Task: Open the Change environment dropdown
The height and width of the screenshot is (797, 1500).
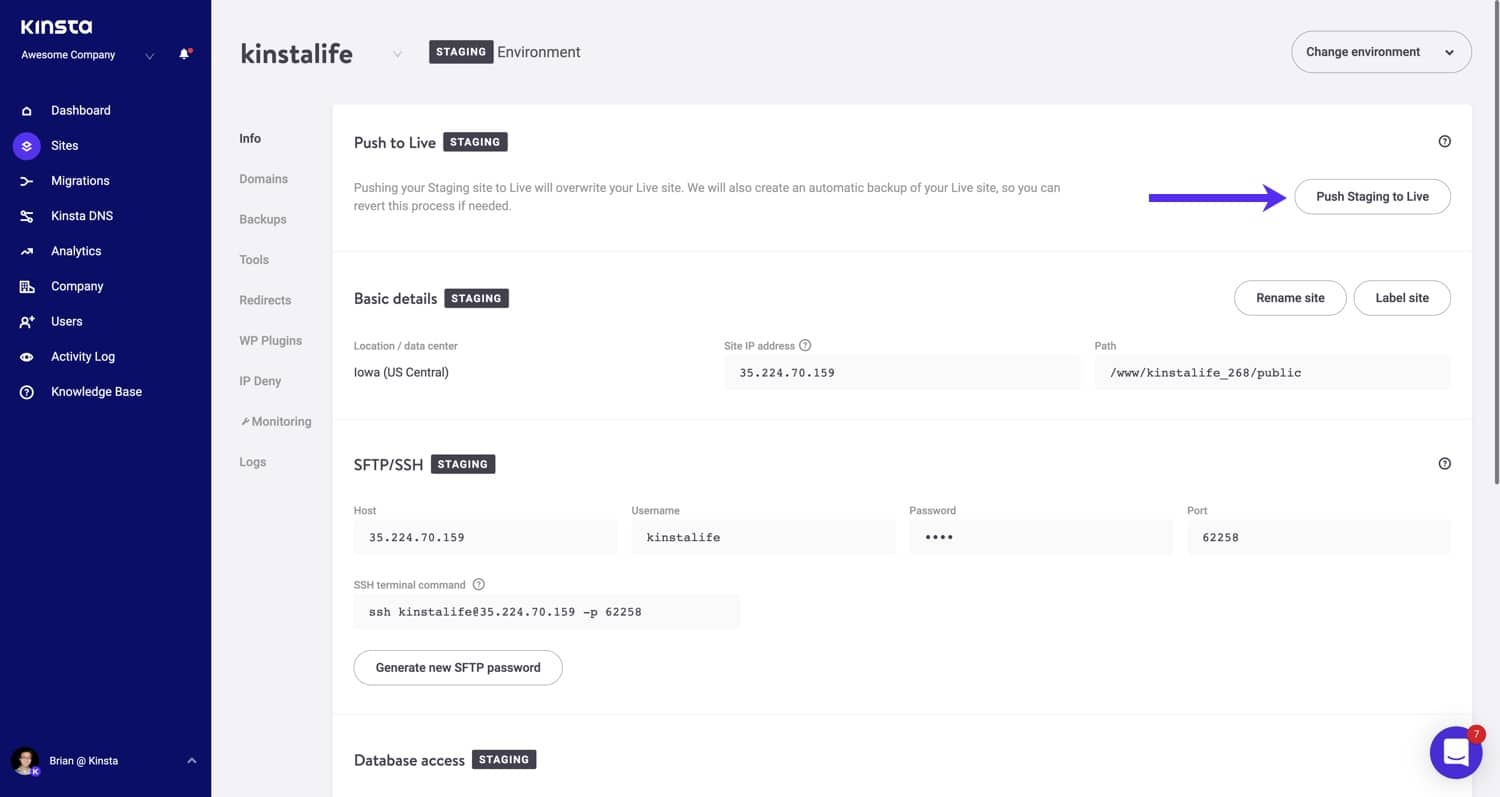Action: click(1381, 52)
